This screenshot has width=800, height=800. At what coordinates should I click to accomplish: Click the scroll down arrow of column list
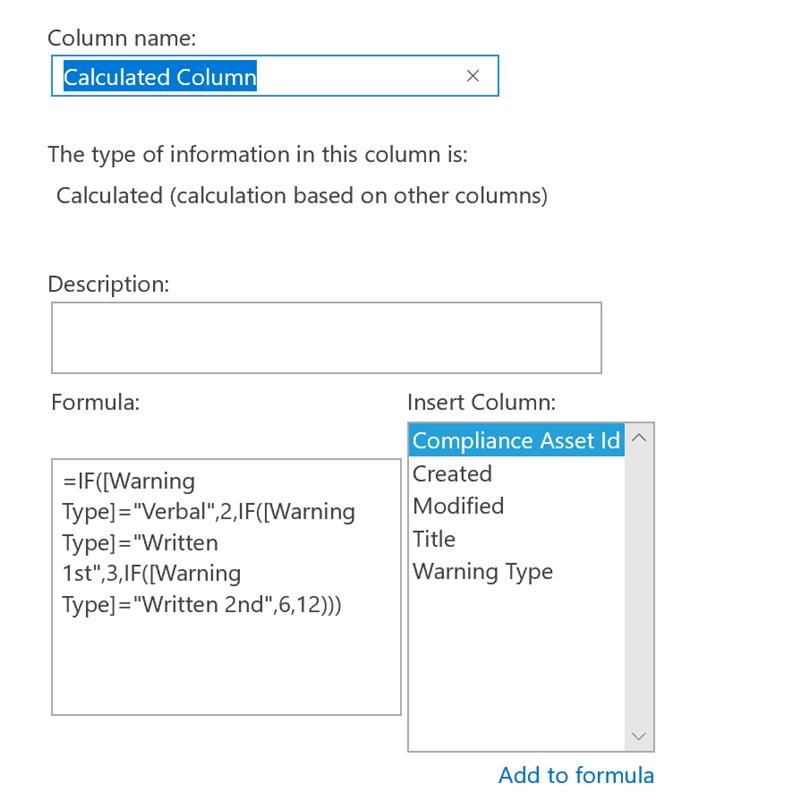click(x=639, y=736)
